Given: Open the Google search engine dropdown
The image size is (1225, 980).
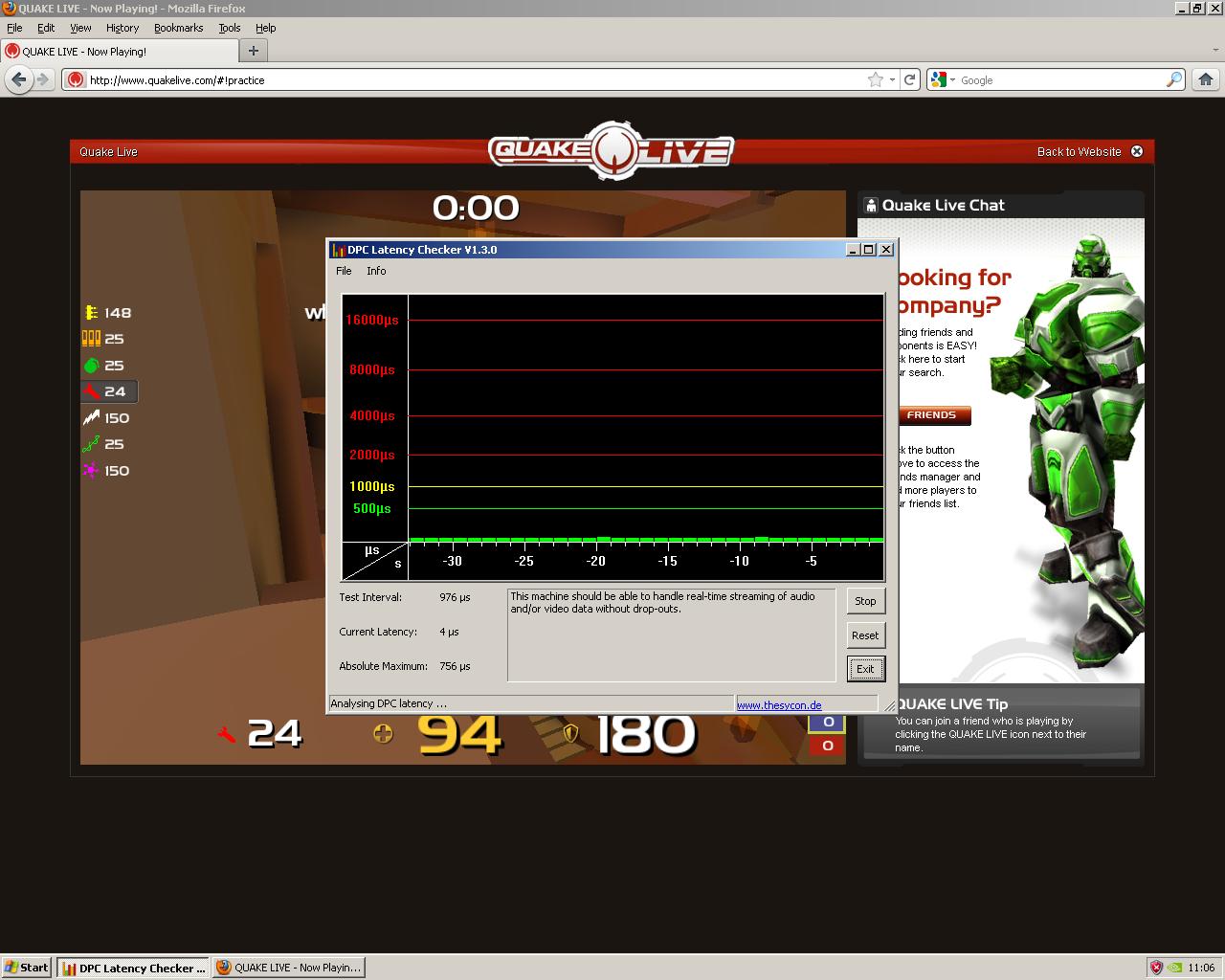Looking at the screenshot, I should pyautogui.click(x=943, y=80).
